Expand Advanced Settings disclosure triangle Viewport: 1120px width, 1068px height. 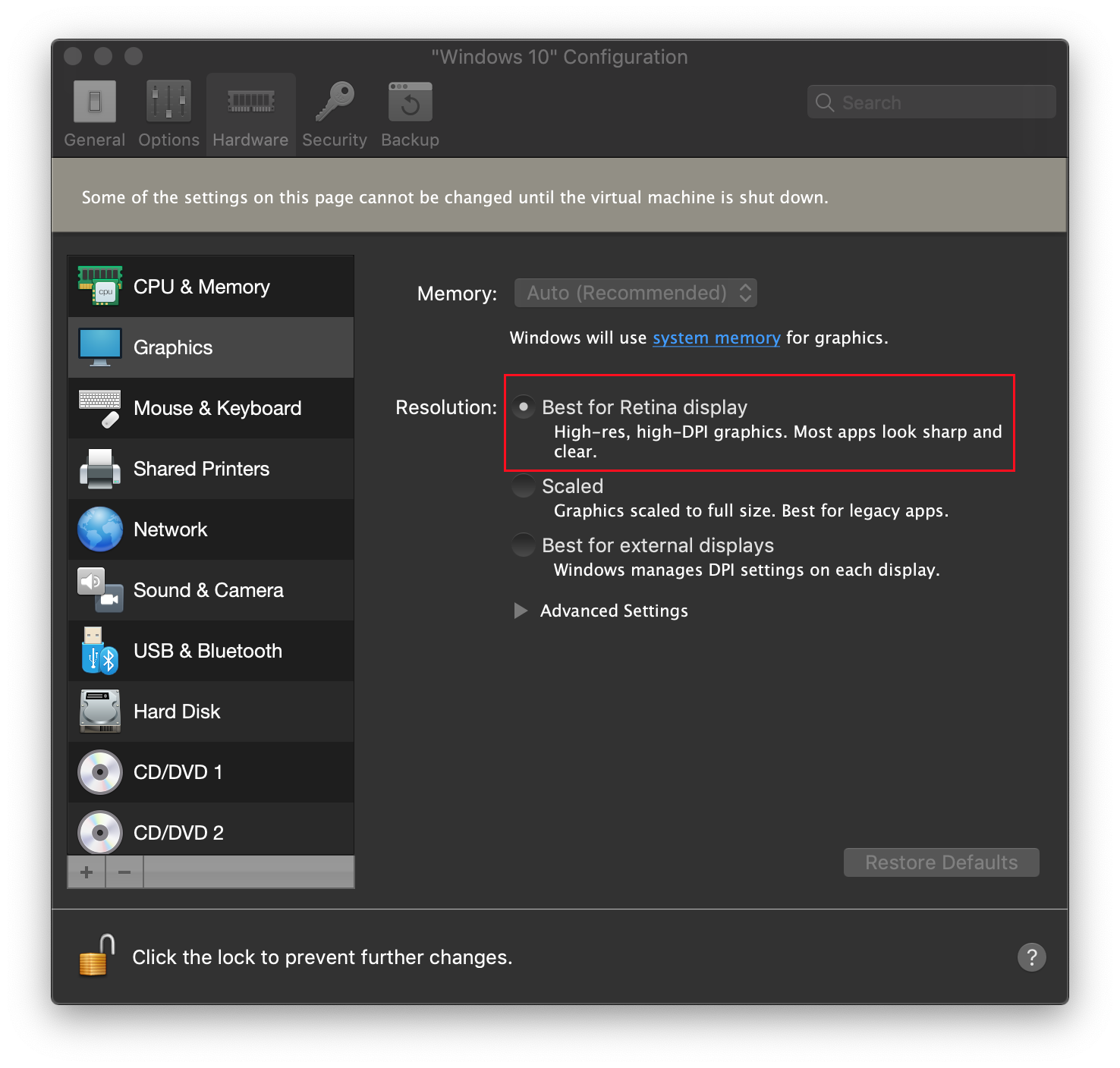pos(521,611)
